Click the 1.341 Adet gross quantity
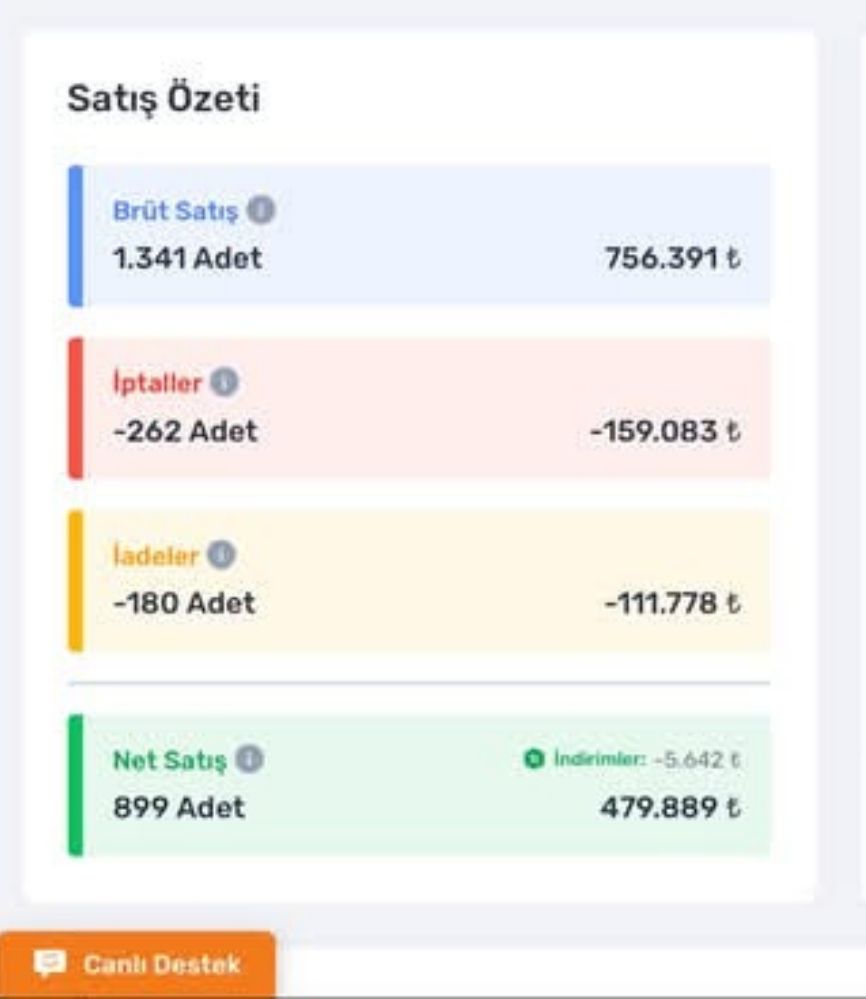This screenshot has width=866, height=999. (x=187, y=259)
